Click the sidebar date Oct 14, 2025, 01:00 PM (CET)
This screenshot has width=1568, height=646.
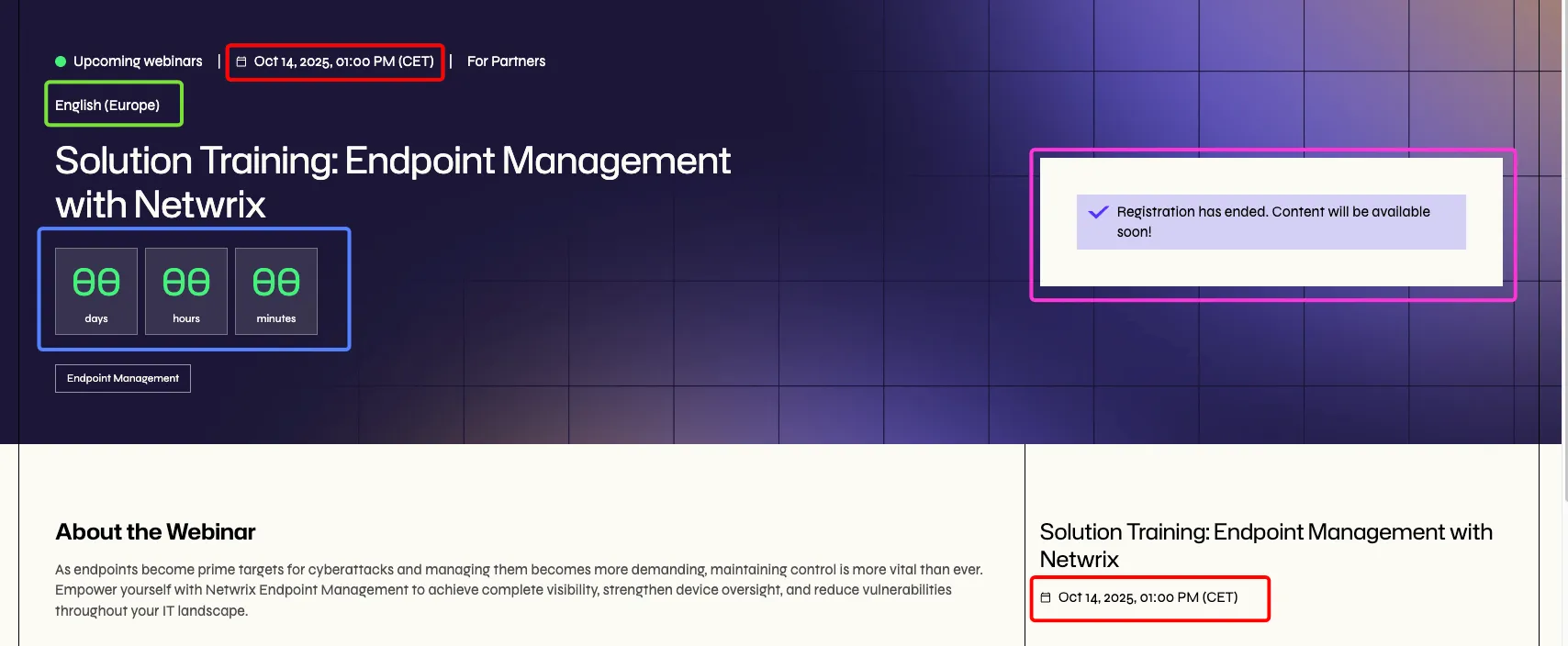click(x=1148, y=597)
